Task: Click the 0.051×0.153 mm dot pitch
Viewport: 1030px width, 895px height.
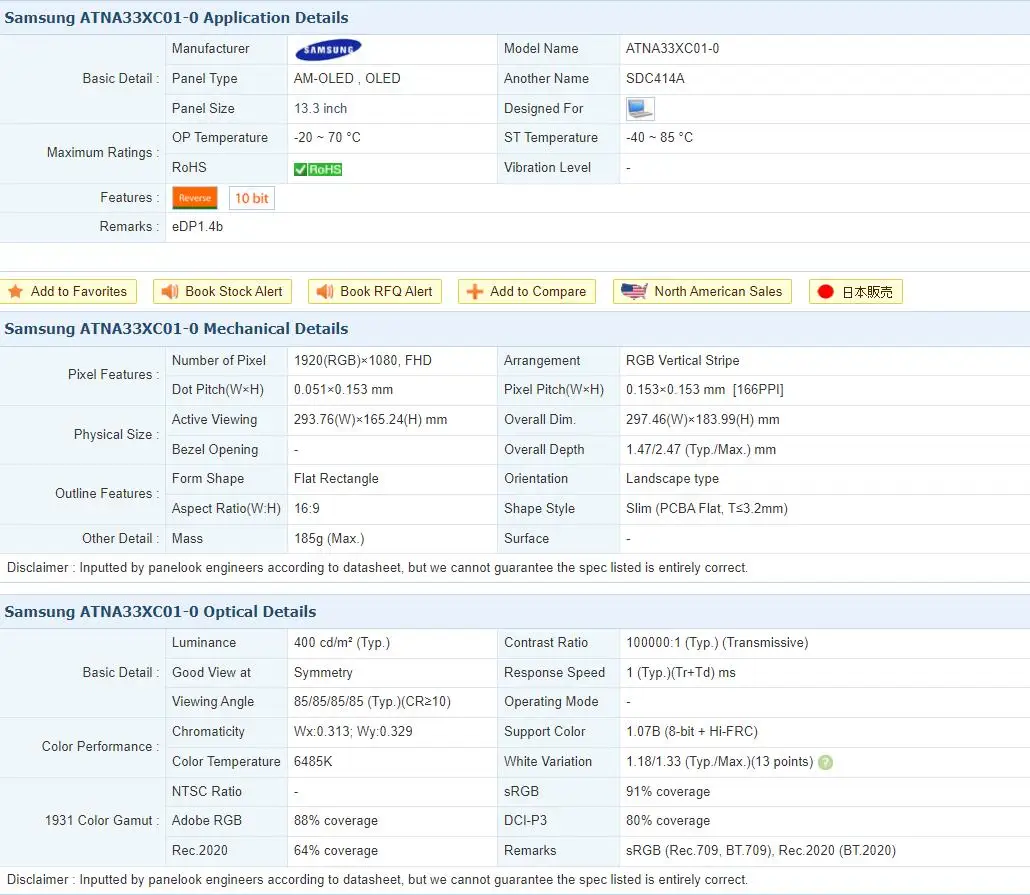Action: tap(343, 390)
